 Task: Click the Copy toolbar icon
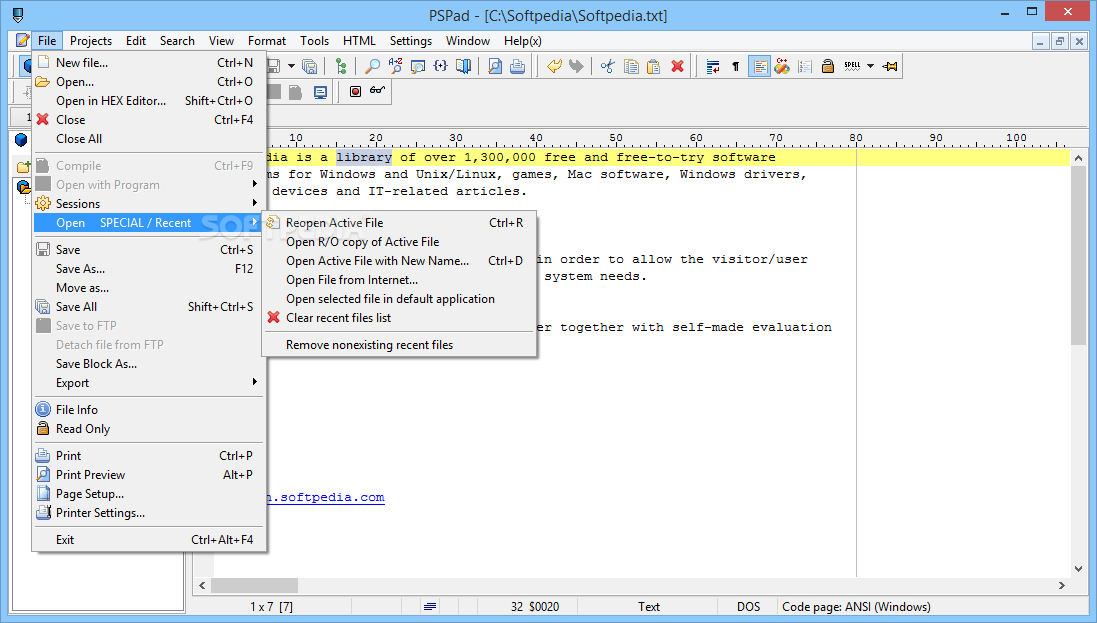click(x=630, y=66)
